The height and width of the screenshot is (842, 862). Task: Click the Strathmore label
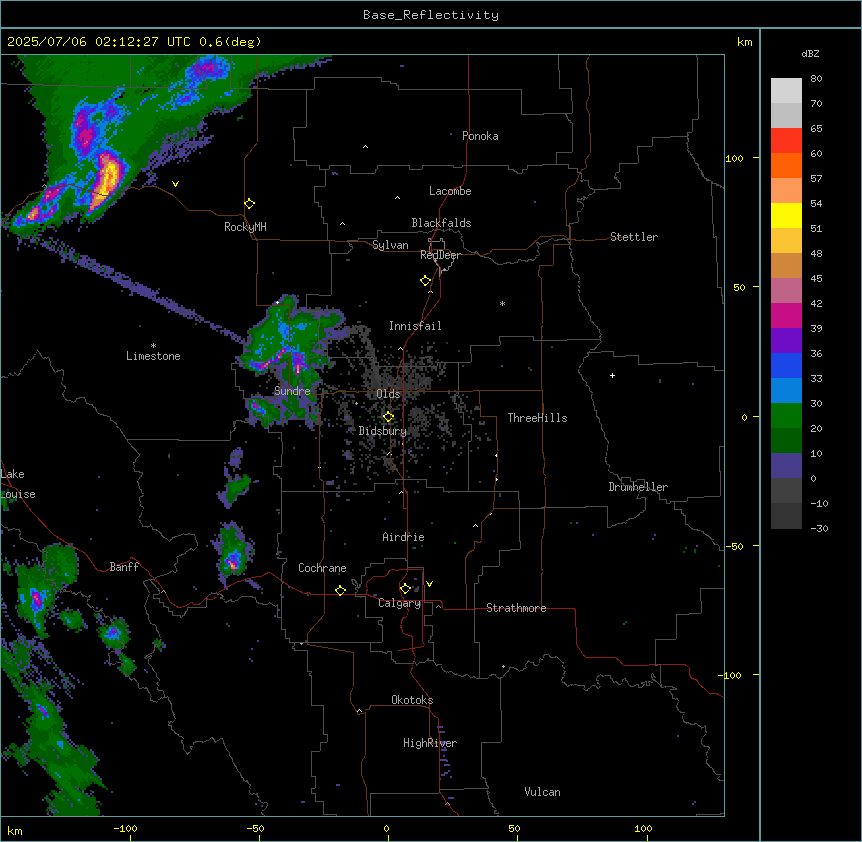pos(516,608)
